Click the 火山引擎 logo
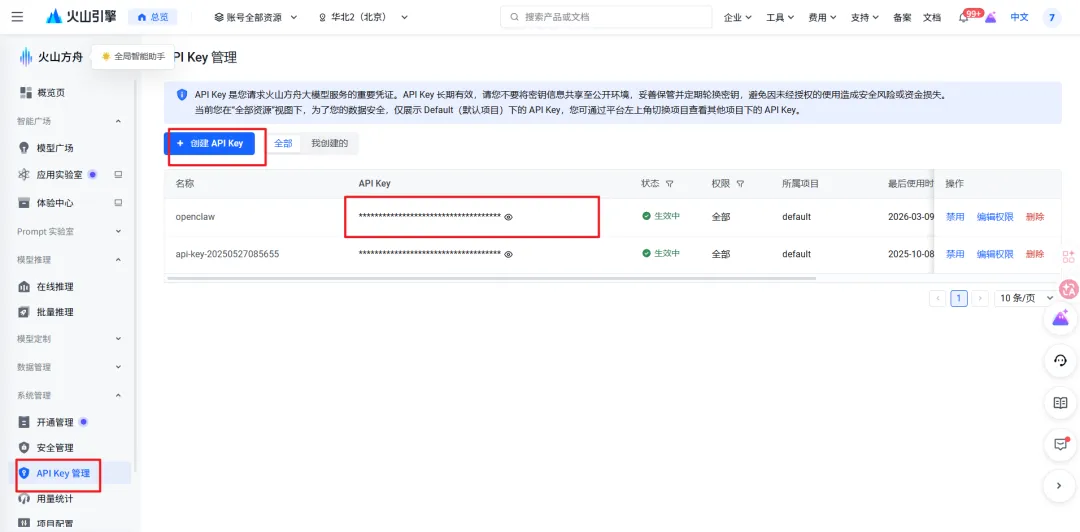1080x532 pixels. tap(81, 17)
